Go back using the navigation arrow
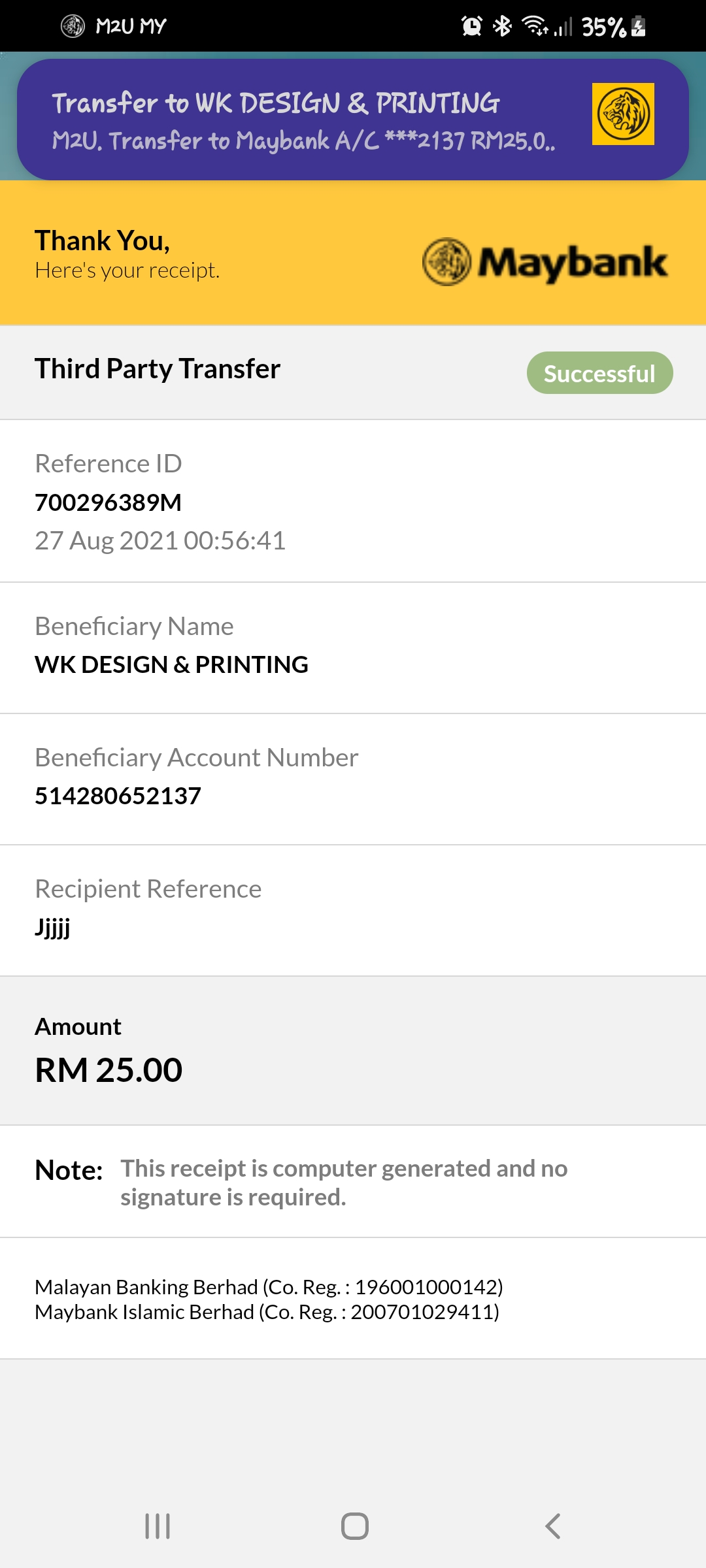This screenshot has width=706, height=1568. coord(553,1526)
